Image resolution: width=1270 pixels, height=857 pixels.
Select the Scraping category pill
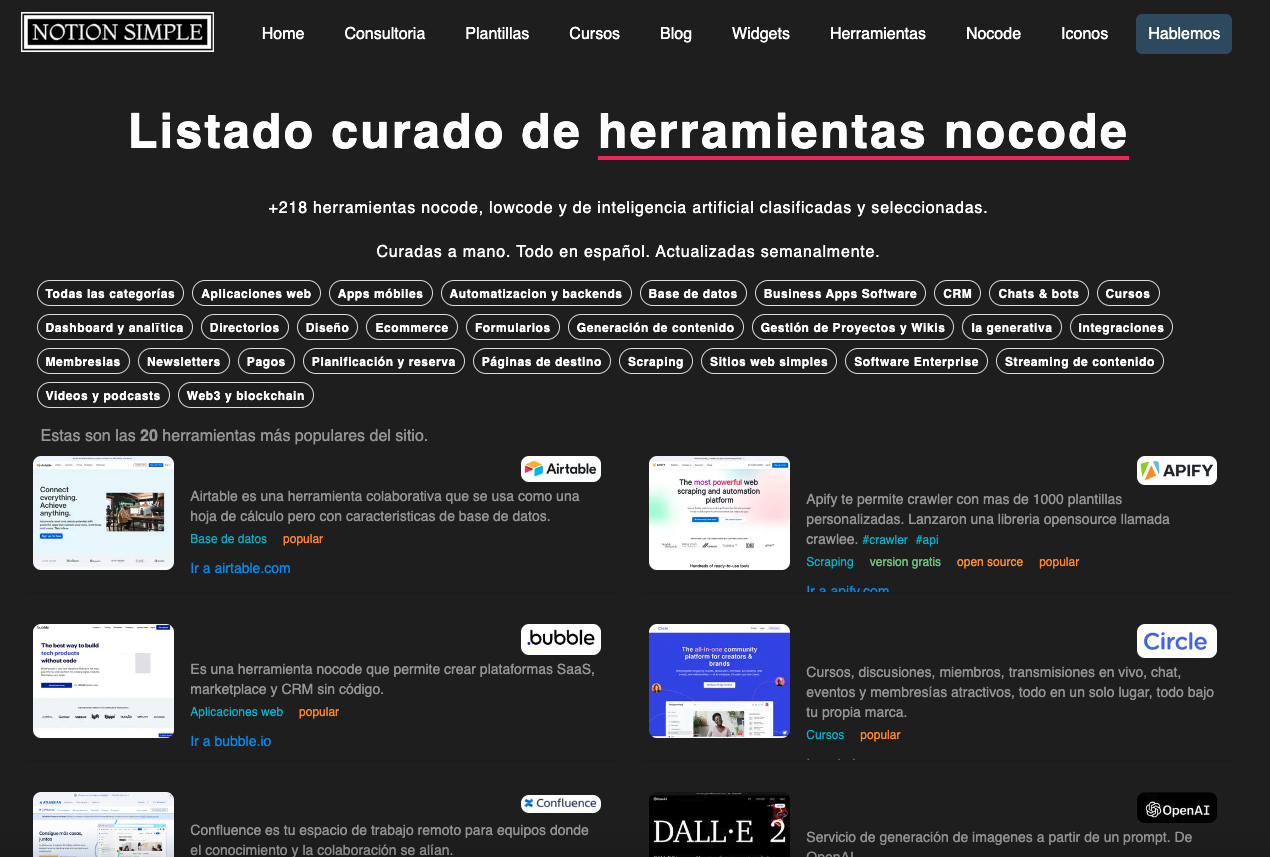[x=656, y=361]
